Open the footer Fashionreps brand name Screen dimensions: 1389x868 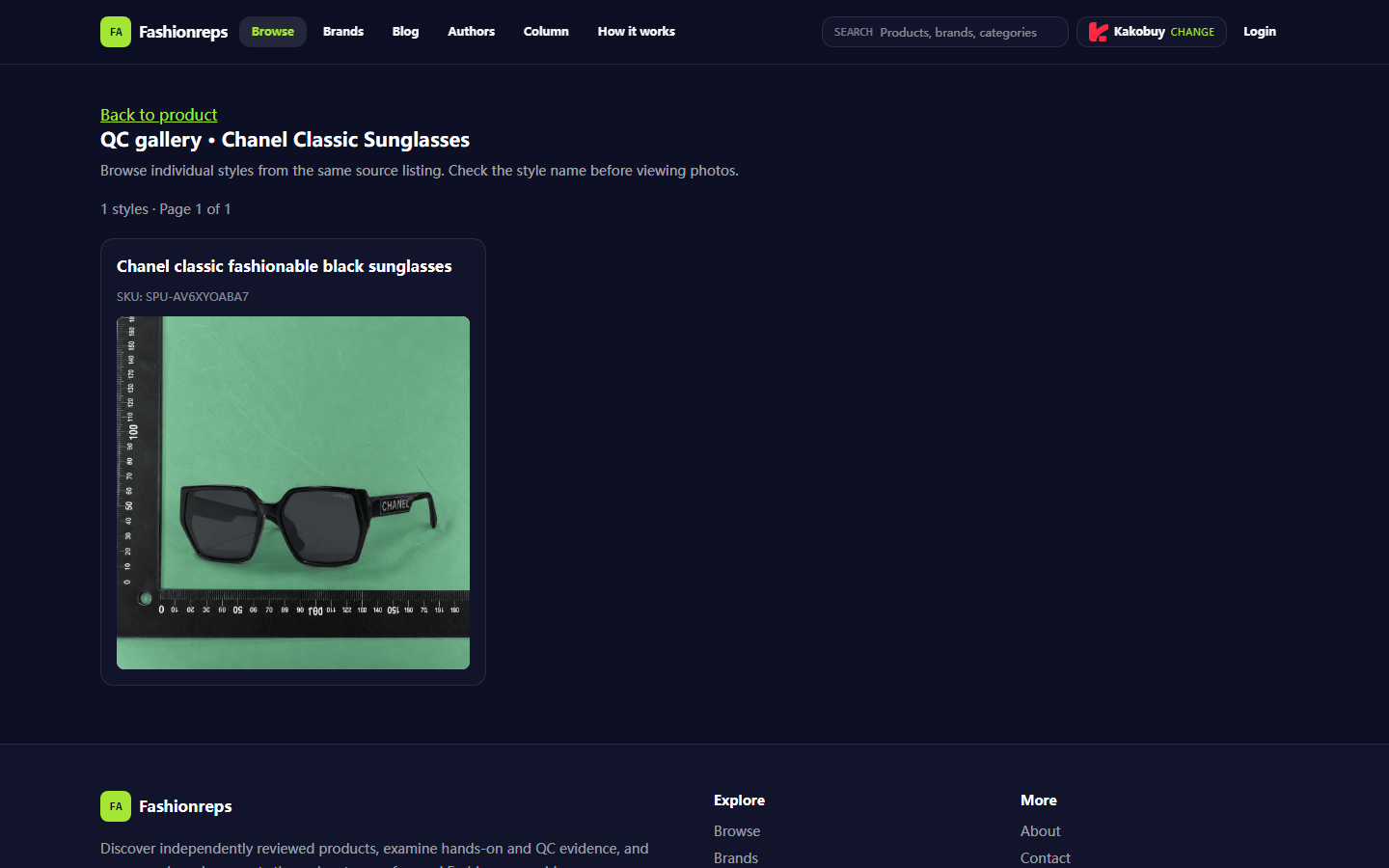[x=185, y=806]
